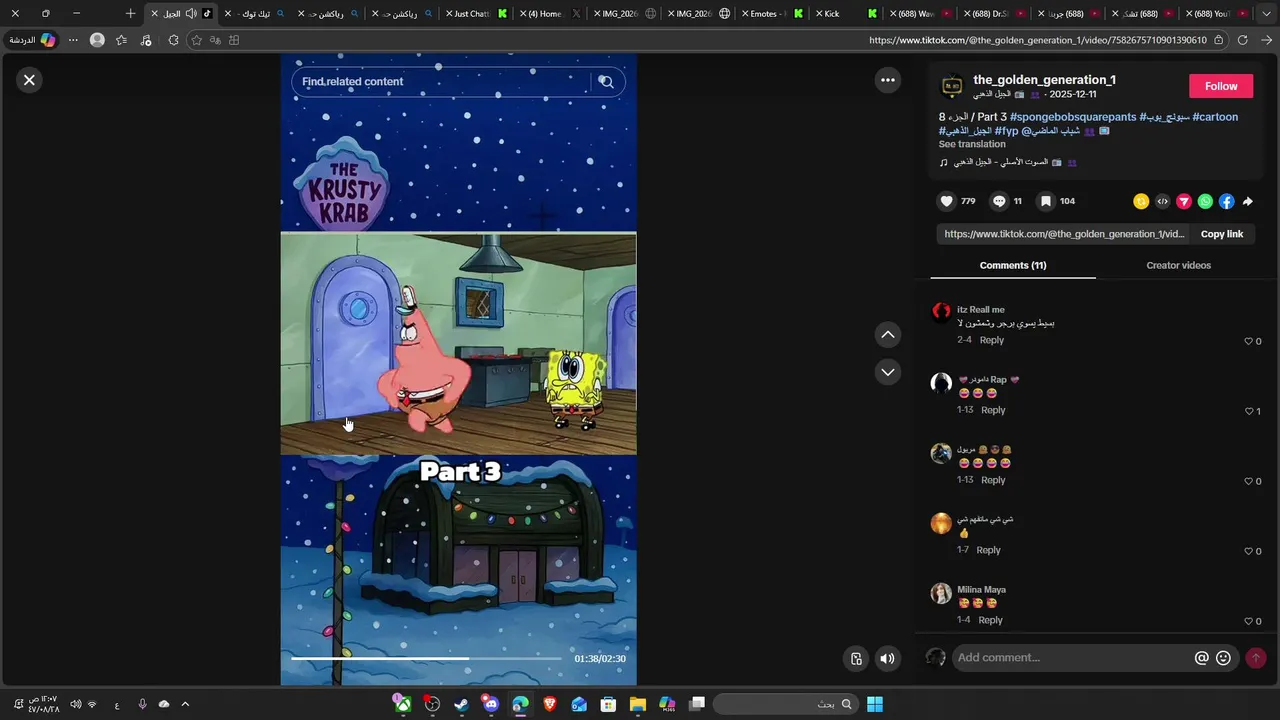Image resolution: width=1280 pixels, height=720 pixels.
Task: Click the video progress bar
Action: [426, 658]
